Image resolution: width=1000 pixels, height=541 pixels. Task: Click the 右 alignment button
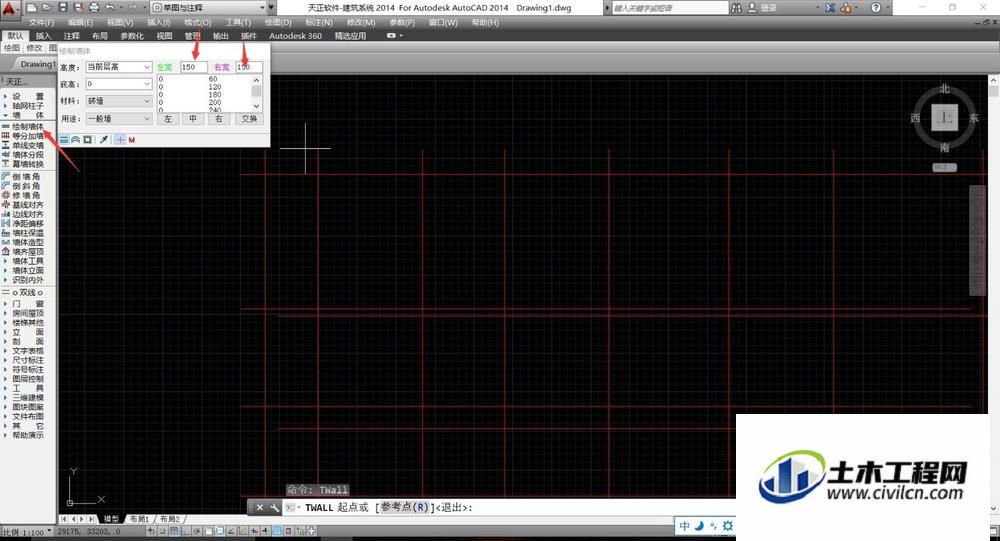pyautogui.click(x=219, y=119)
